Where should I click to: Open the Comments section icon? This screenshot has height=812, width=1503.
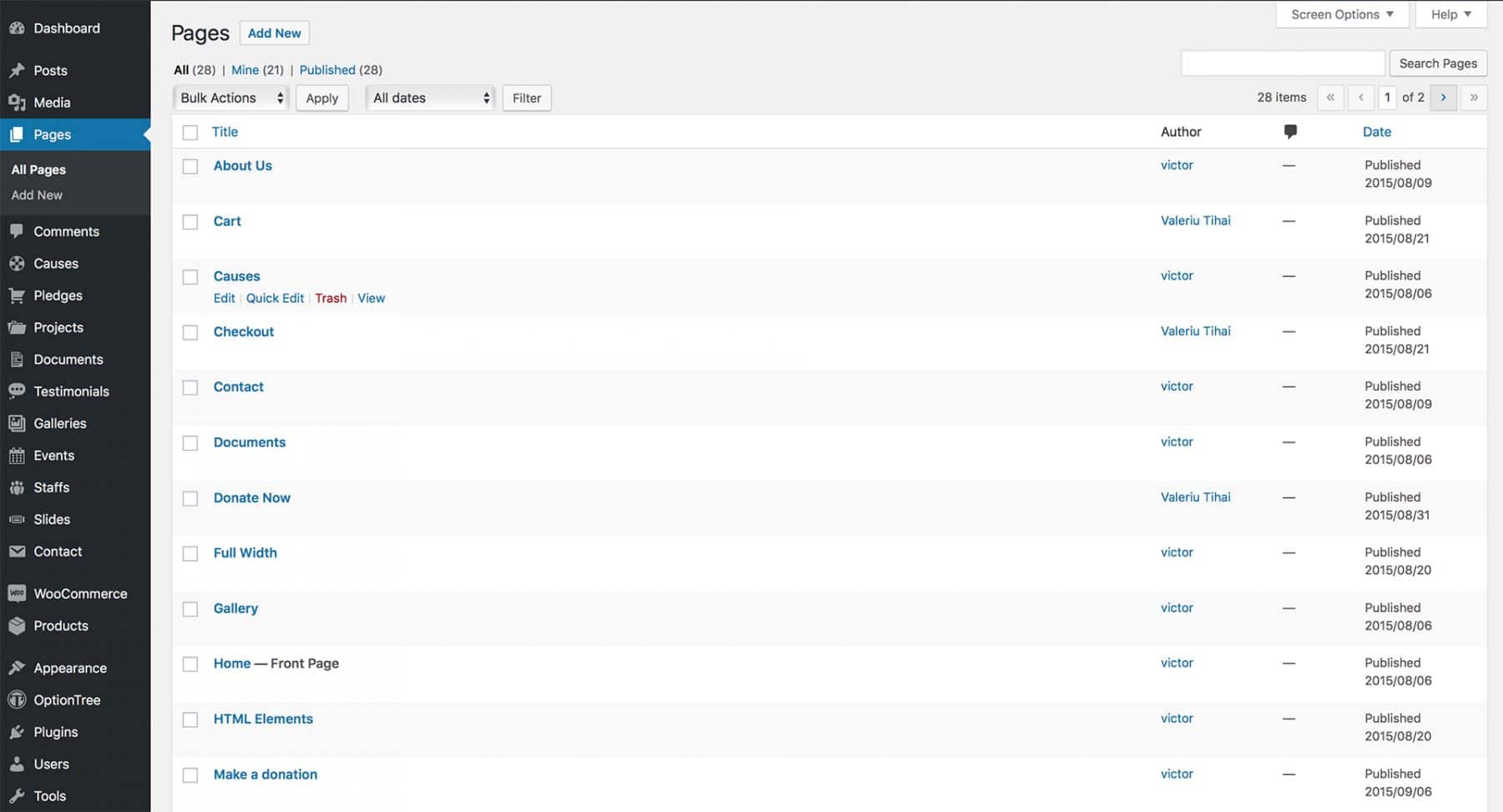tap(18, 231)
